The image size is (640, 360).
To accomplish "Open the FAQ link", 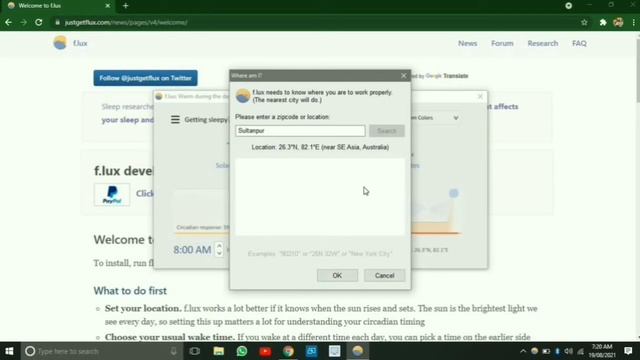I will coord(579,43).
